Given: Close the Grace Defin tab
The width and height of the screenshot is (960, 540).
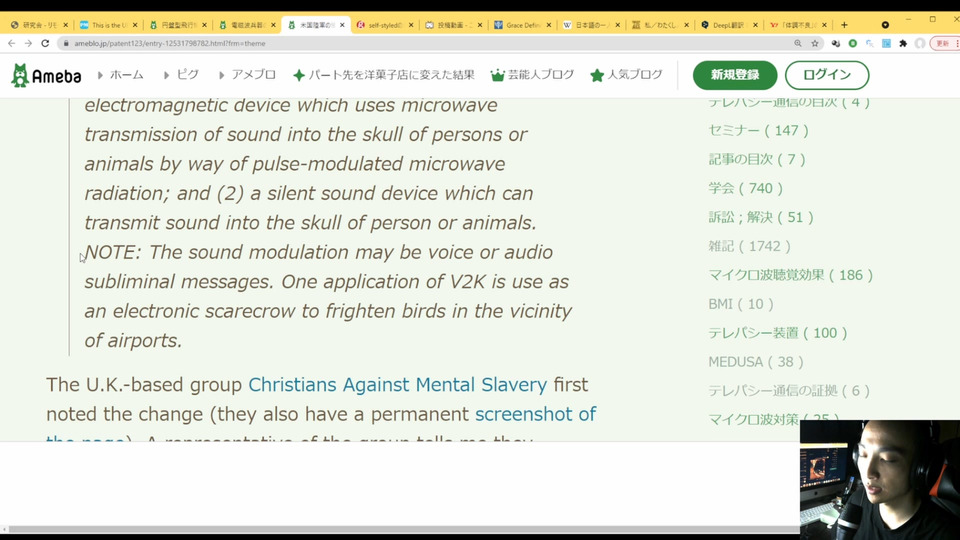Looking at the screenshot, I should pyautogui.click(x=549, y=25).
